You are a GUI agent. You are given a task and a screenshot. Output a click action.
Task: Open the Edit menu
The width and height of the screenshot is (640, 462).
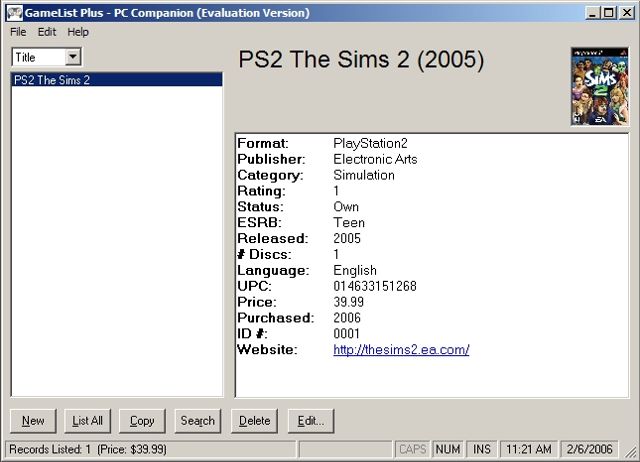coord(47,32)
